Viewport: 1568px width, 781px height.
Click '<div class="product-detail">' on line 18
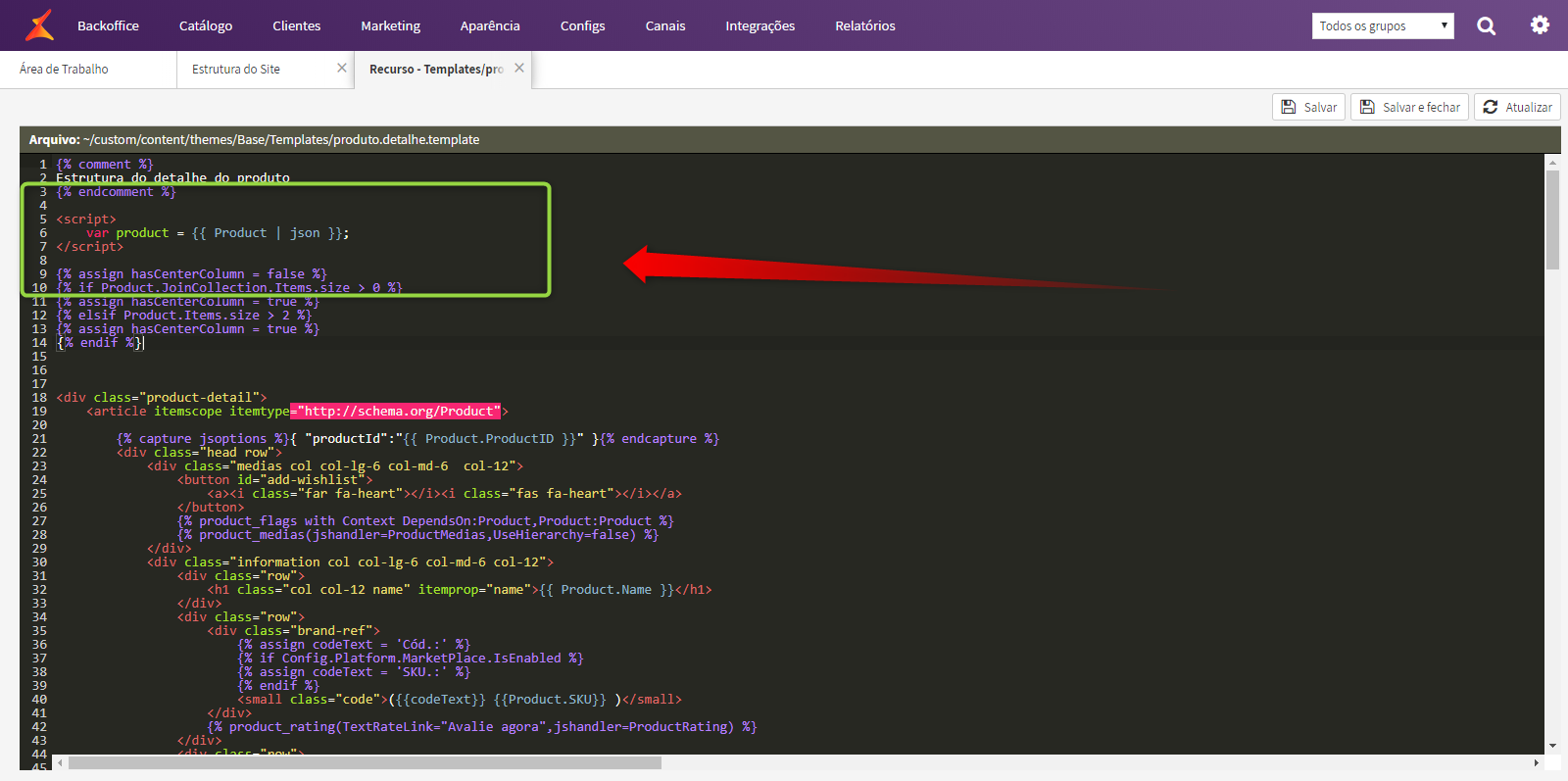point(162,397)
